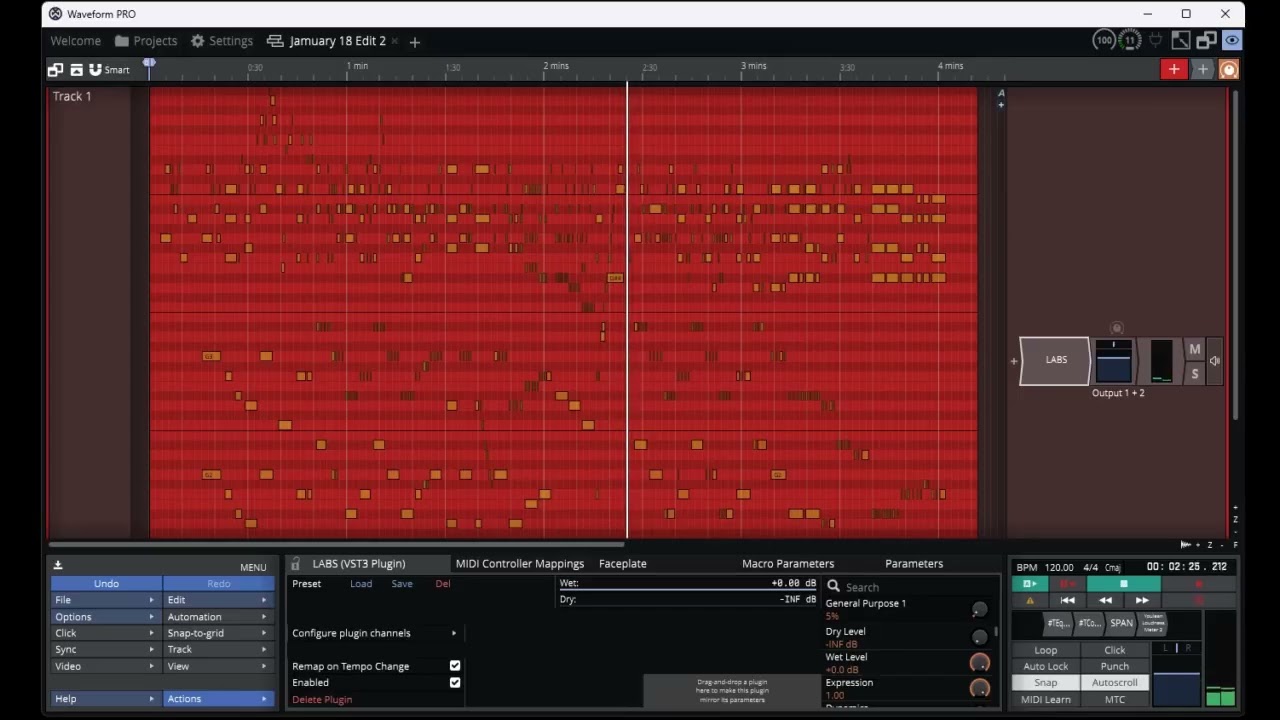Click the Wet +0.00 dB slider

coord(688,583)
